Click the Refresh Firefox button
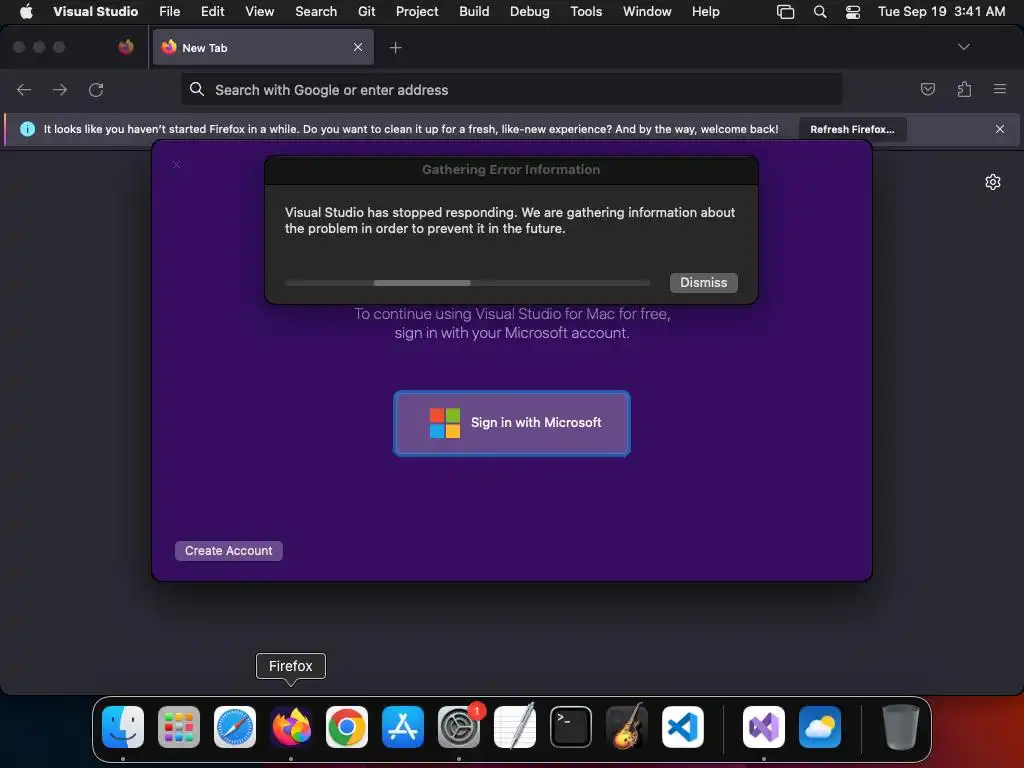The image size is (1024, 768). click(852, 129)
